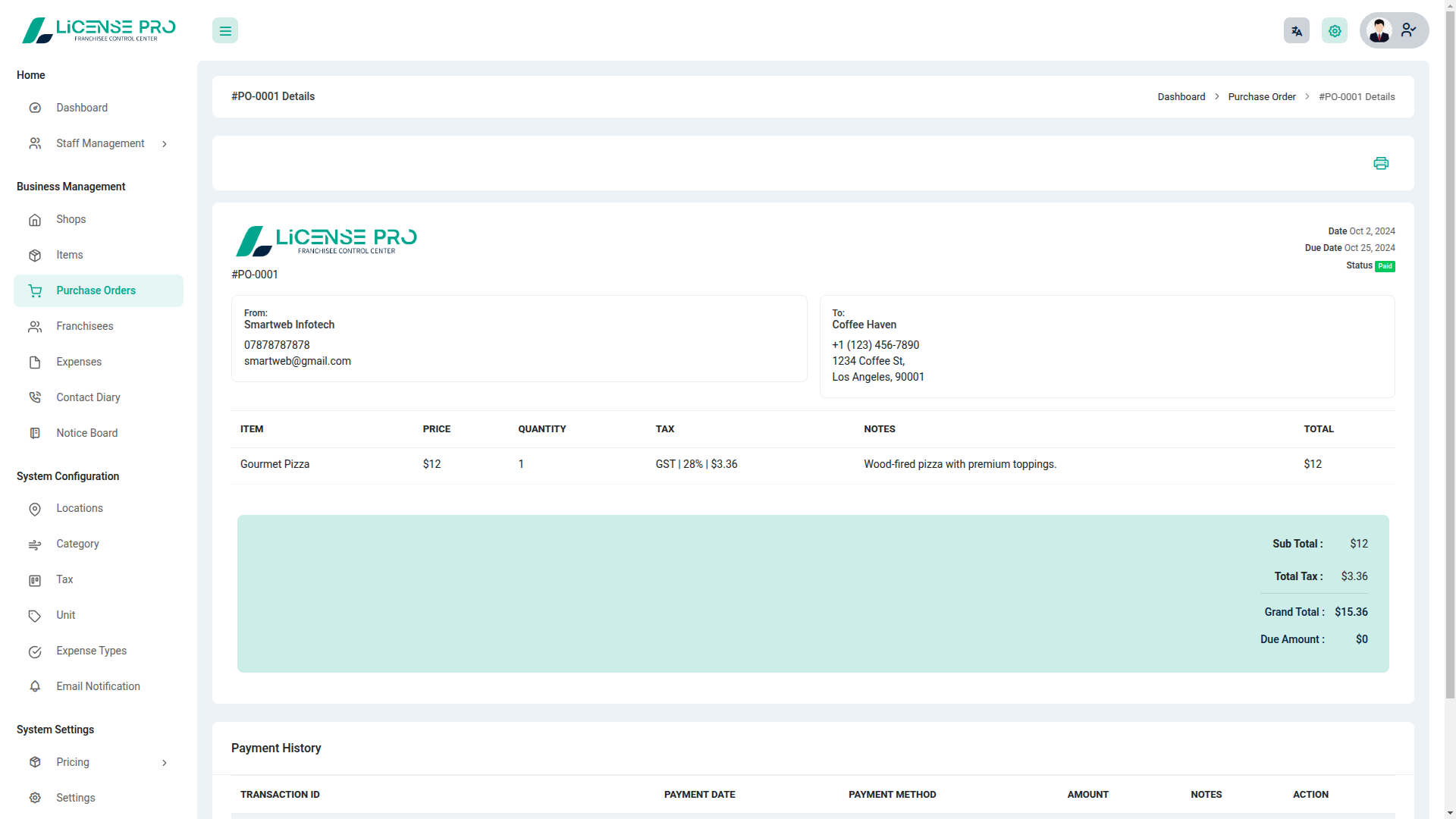Toggle the sidebar with the hamburger button
1456x819 pixels.
(225, 30)
